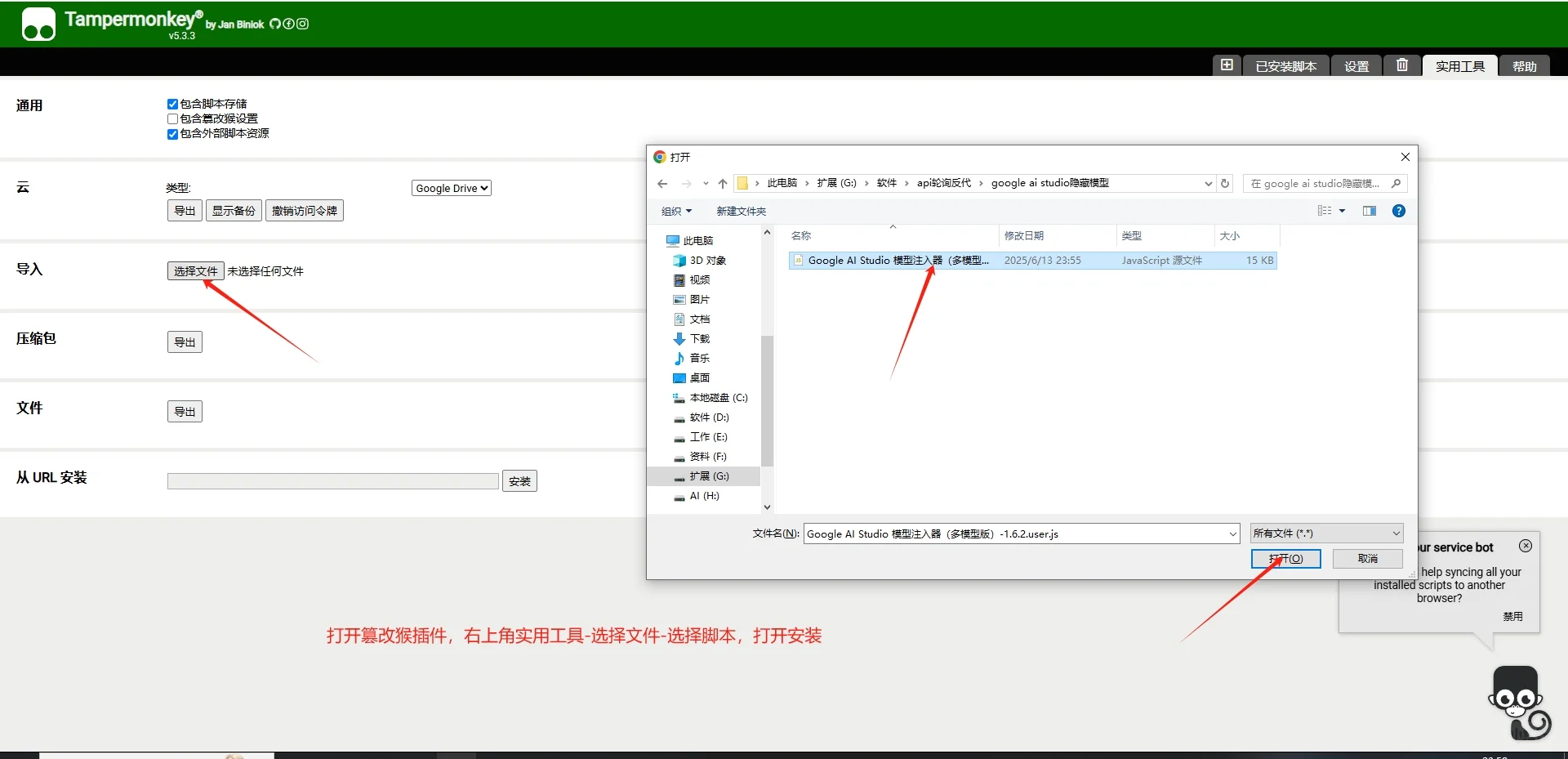Image resolution: width=1568 pixels, height=759 pixels.
Task: Open the Instagram icon link in header
Action: pyautogui.click(x=302, y=24)
